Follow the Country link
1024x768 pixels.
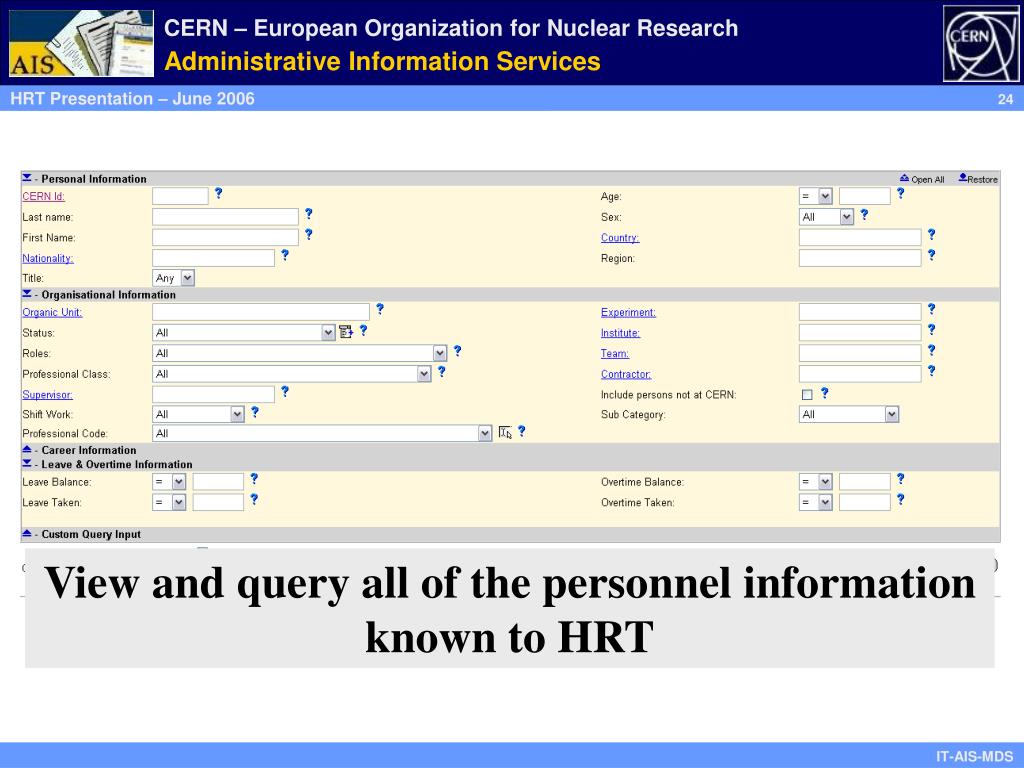620,238
